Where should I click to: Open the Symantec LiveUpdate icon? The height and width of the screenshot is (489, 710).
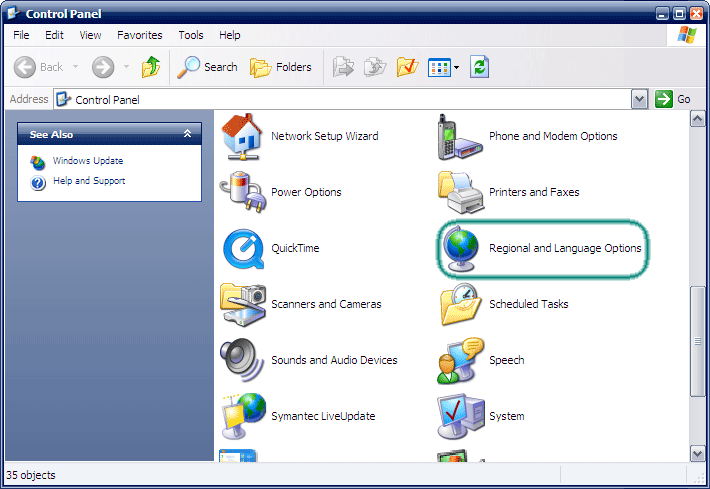(x=242, y=416)
